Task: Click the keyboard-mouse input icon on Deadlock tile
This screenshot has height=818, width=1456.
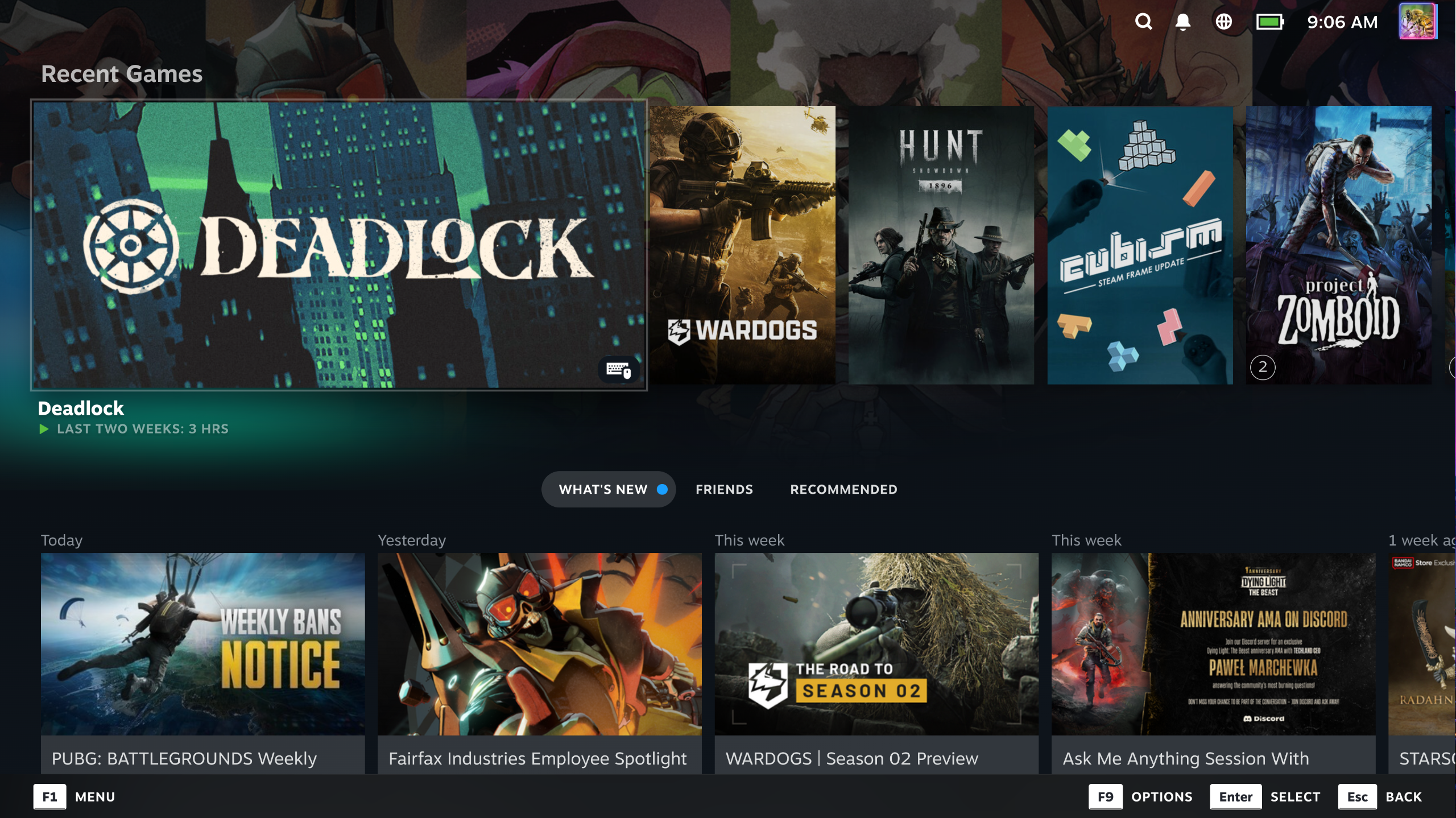Action: (x=618, y=370)
